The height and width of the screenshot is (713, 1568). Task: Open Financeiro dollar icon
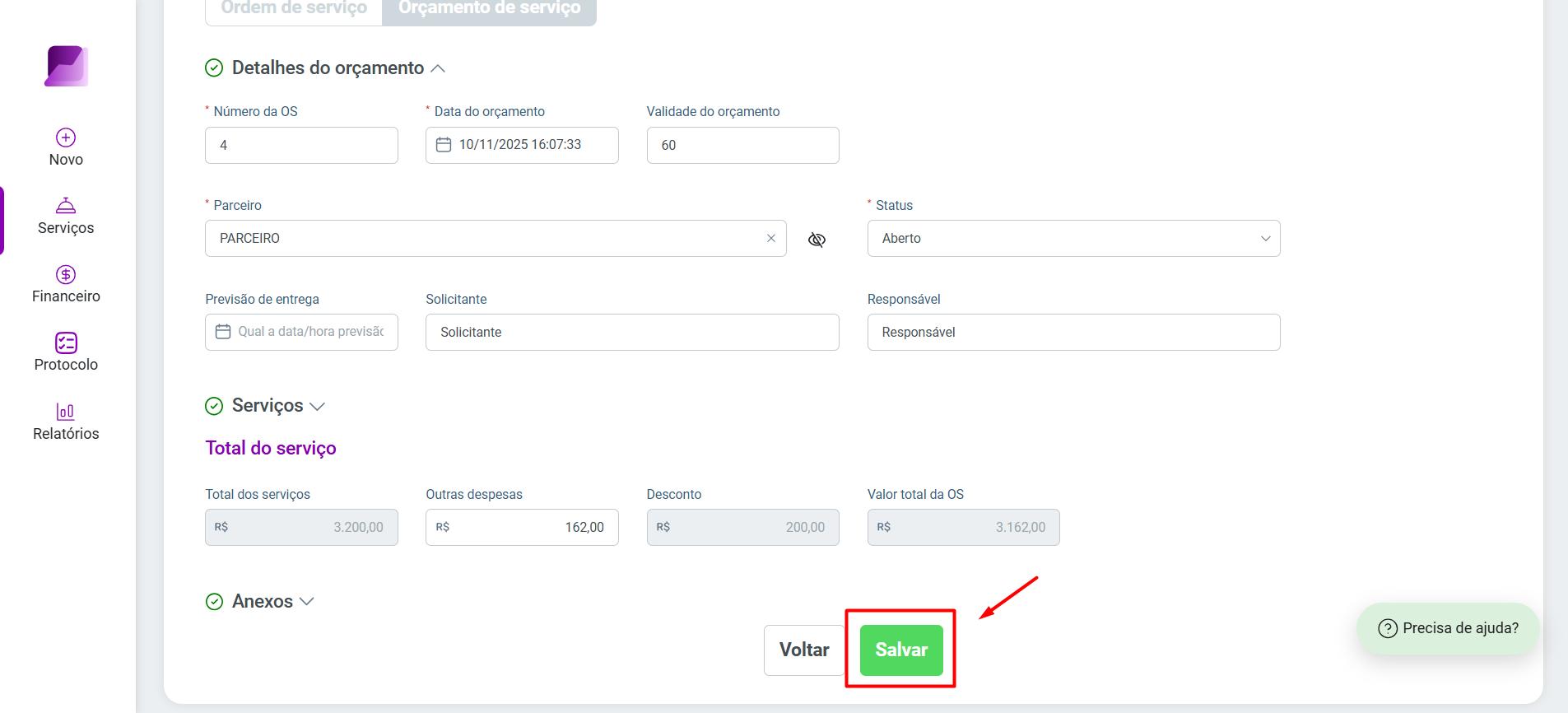tap(66, 274)
